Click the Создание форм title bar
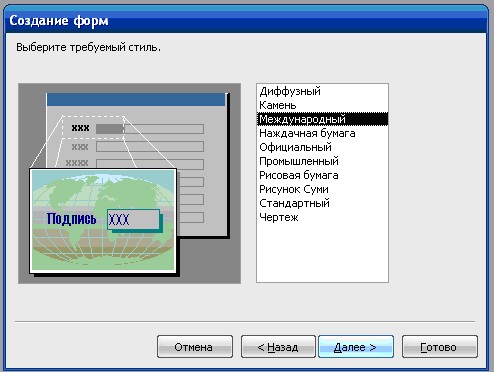 247,20
